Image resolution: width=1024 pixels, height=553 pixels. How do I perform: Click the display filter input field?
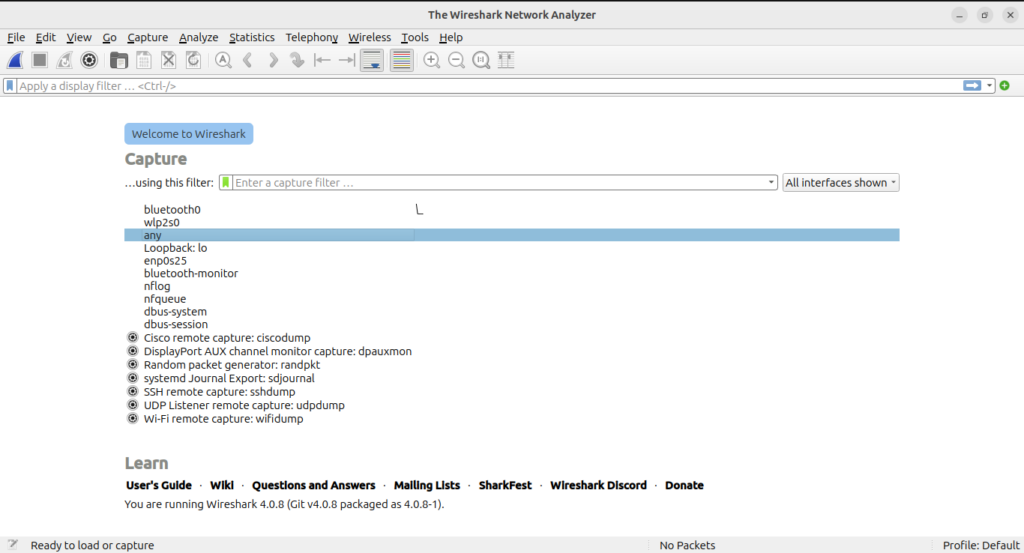tap(490, 86)
